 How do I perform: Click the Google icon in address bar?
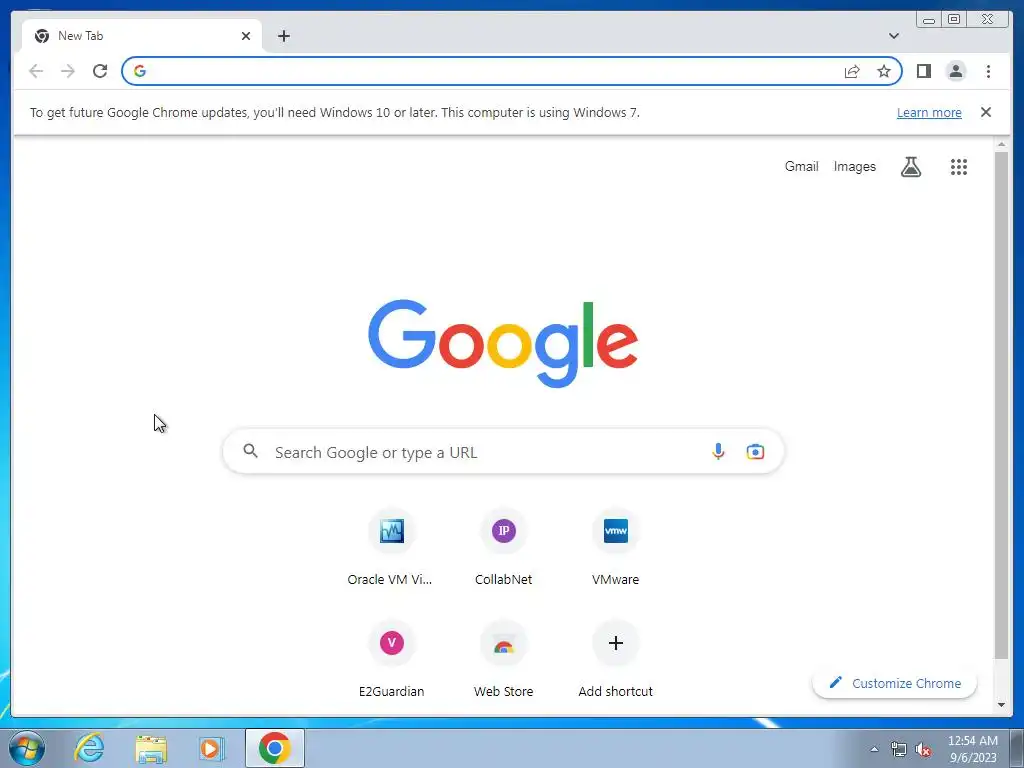click(140, 71)
